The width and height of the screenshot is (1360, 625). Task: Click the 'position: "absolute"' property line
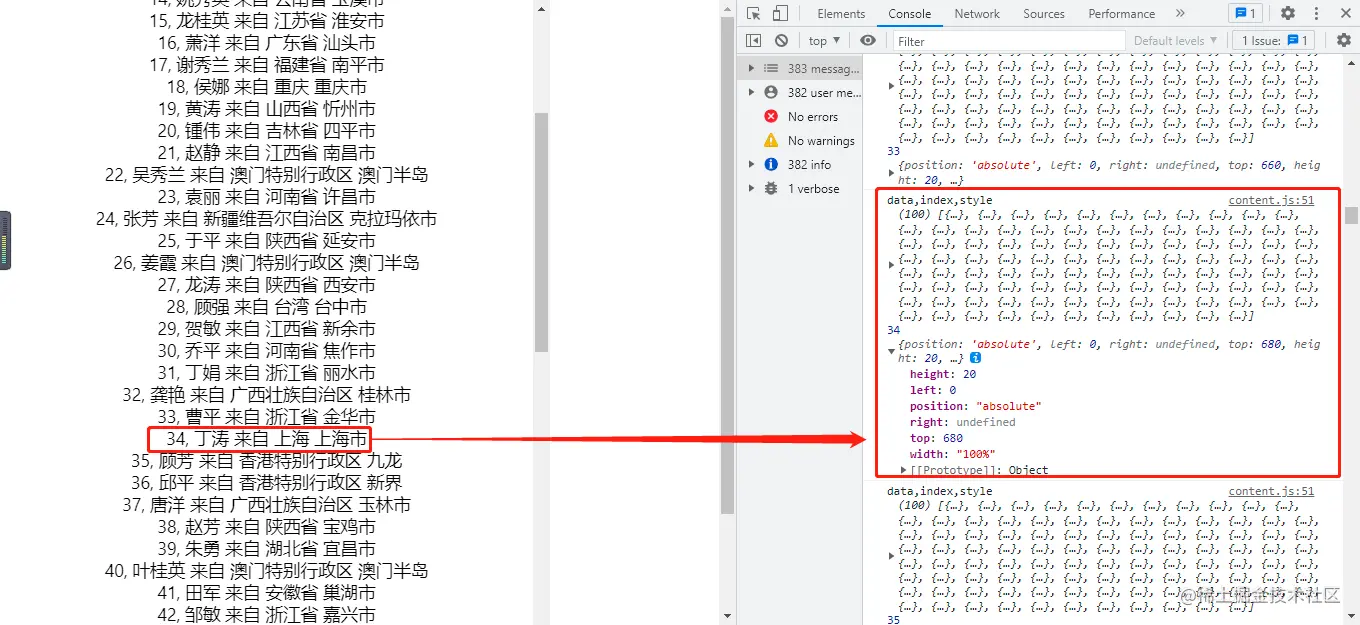pyautogui.click(x=975, y=406)
